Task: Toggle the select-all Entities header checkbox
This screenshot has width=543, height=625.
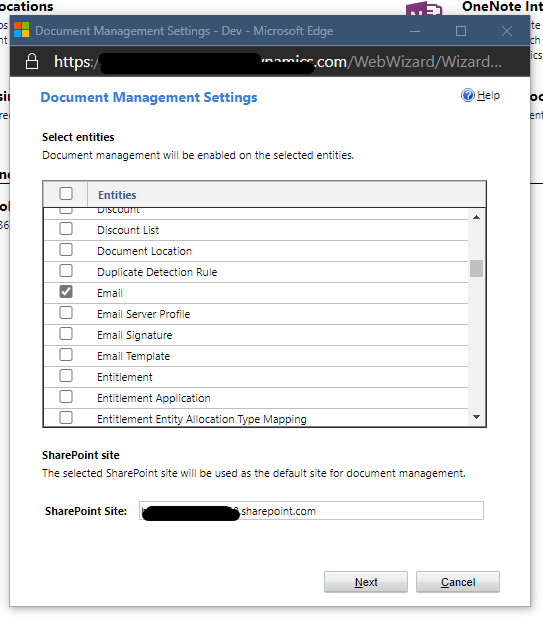Action: (66, 194)
